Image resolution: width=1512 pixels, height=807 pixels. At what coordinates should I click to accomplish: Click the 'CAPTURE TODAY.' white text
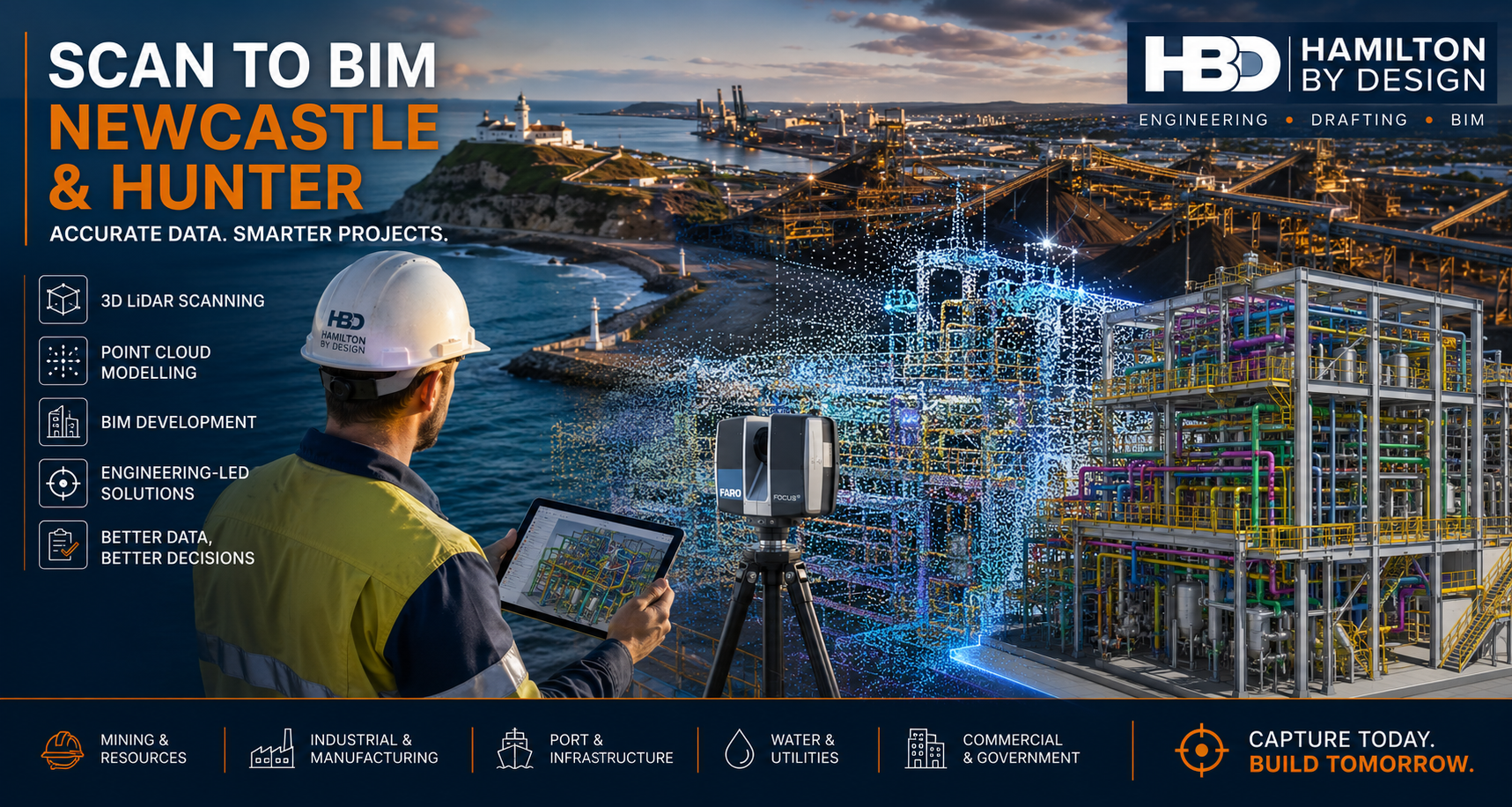pos(1341,739)
